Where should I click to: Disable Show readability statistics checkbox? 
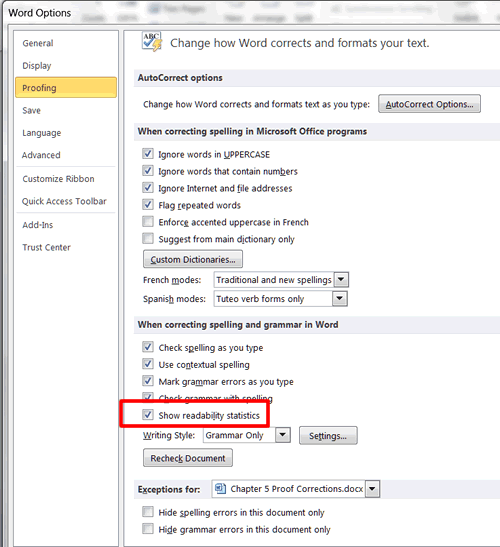click(x=148, y=415)
